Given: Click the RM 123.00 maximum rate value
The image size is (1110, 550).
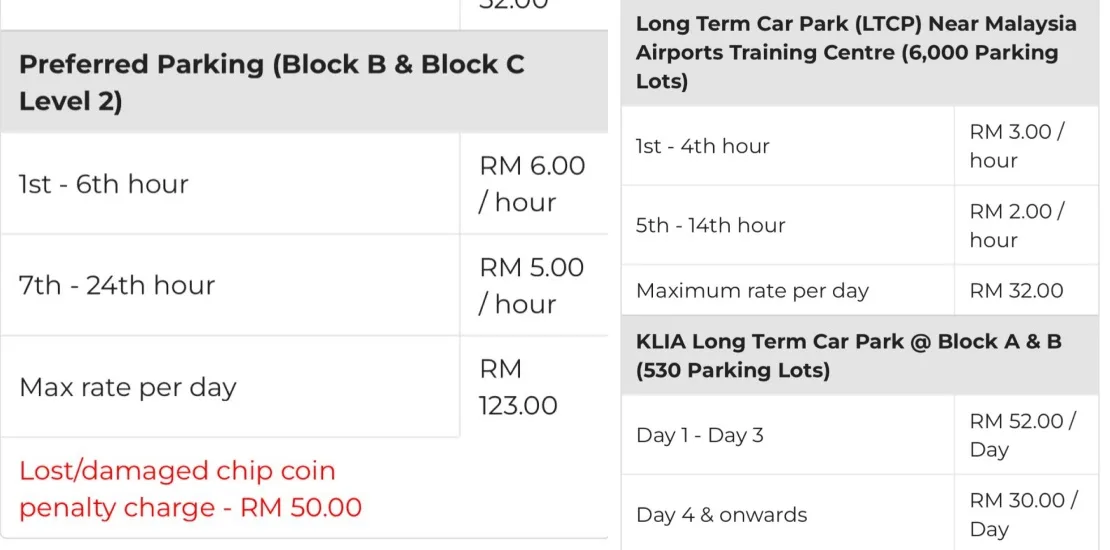Looking at the screenshot, I should [x=519, y=388].
